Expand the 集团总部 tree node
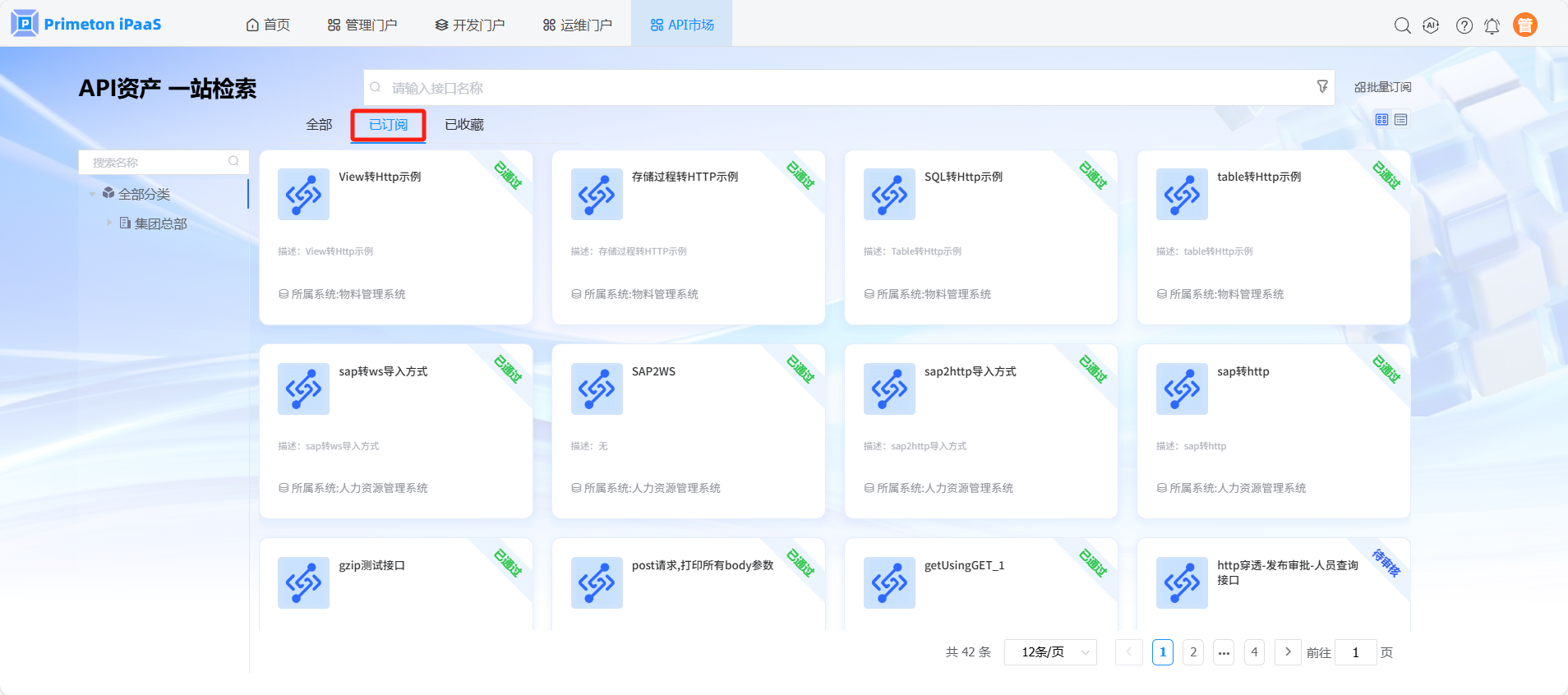 pyautogui.click(x=108, y=223)
